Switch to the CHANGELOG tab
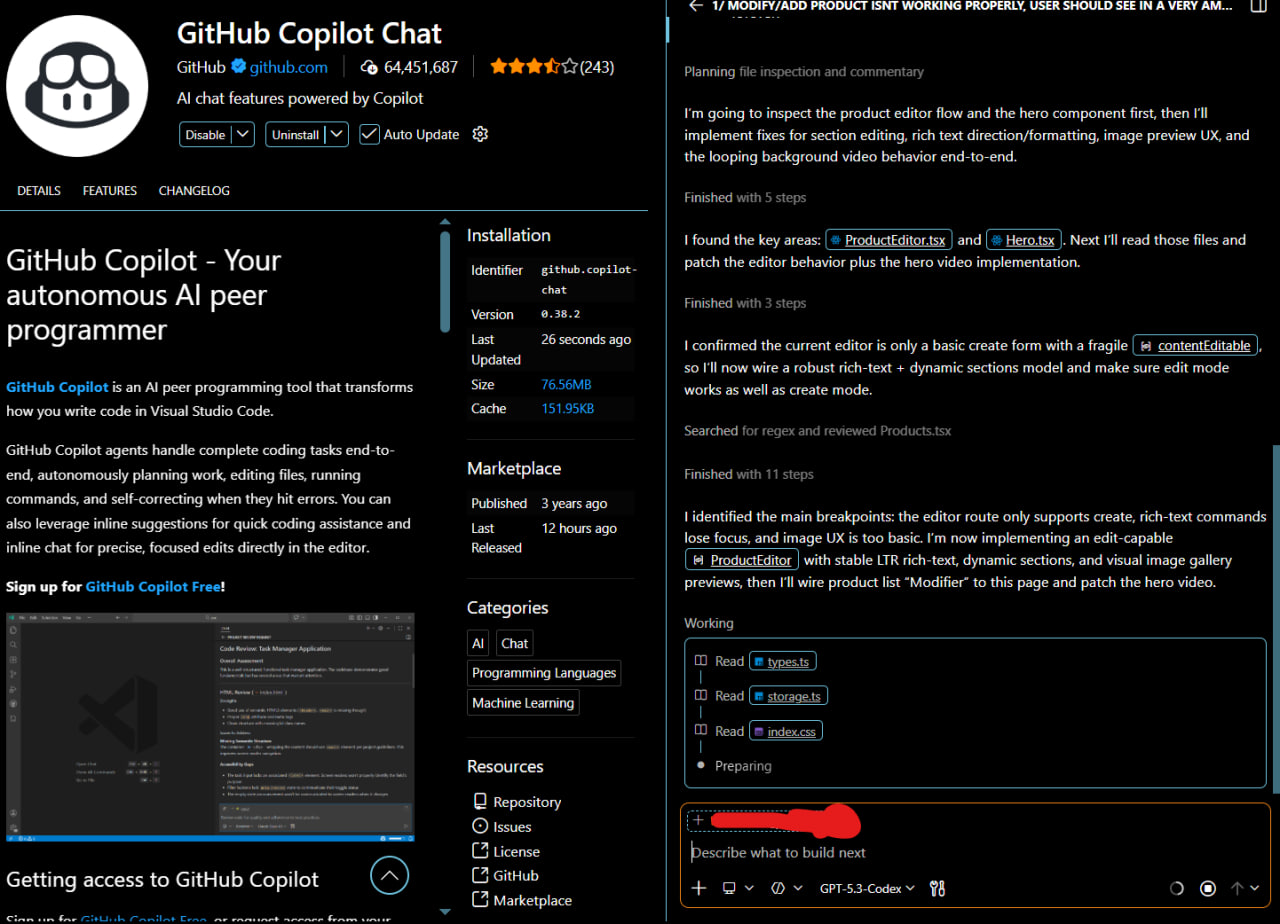The width and height of the screenshot is (1280, 924). coord(194,191)
